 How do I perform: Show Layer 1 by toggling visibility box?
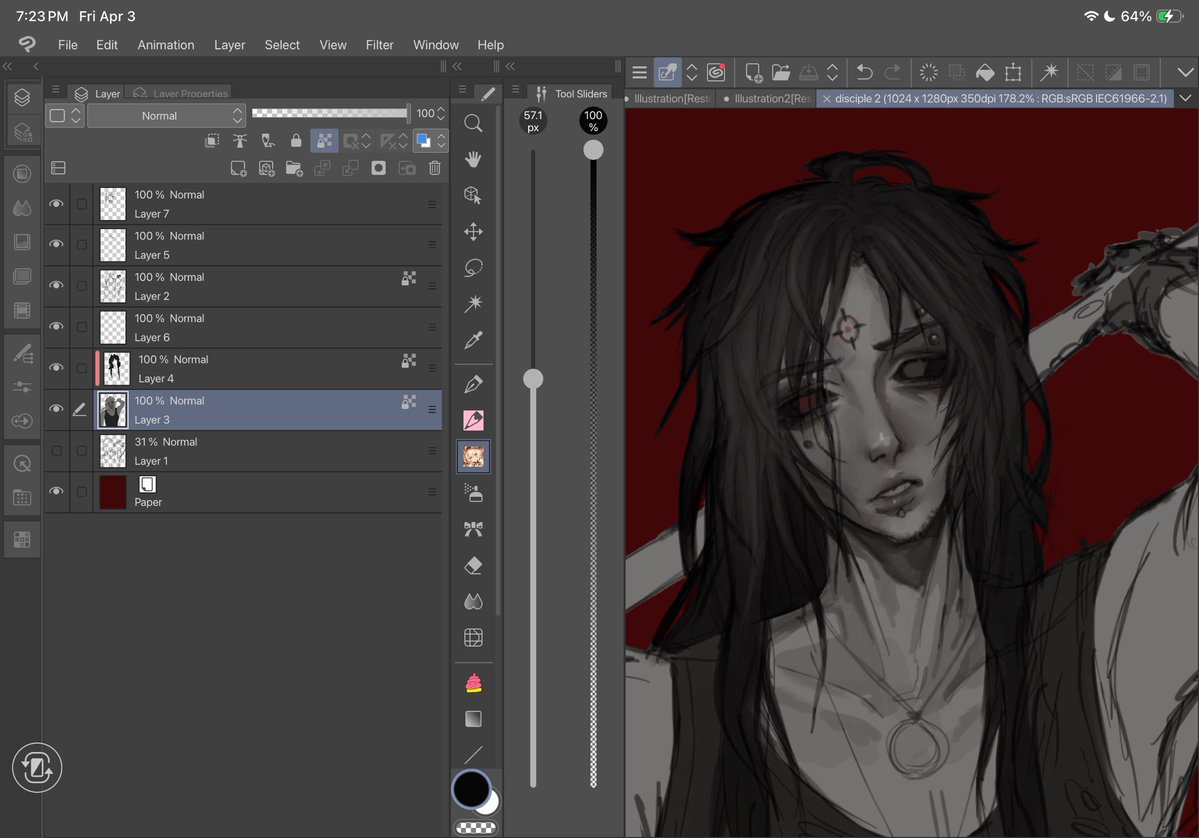click(56, 451)
